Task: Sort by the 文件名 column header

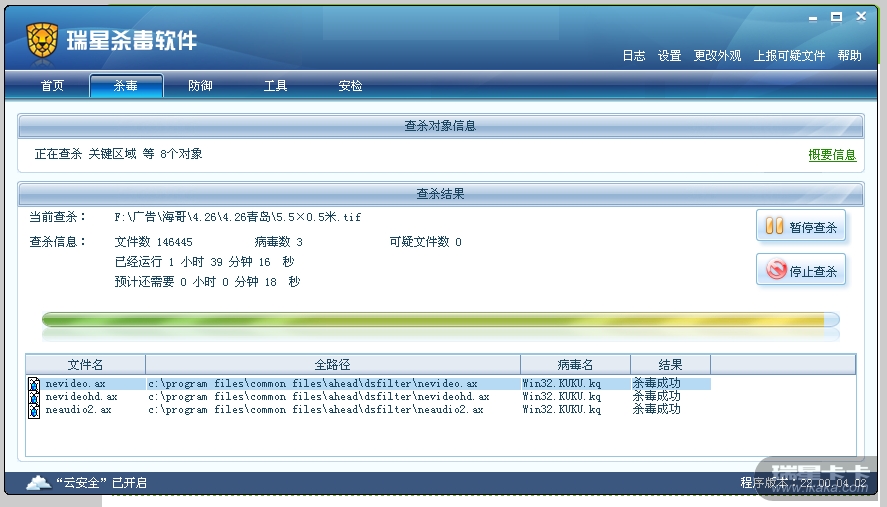Action: pyautogui.click(x=85, y=364)
